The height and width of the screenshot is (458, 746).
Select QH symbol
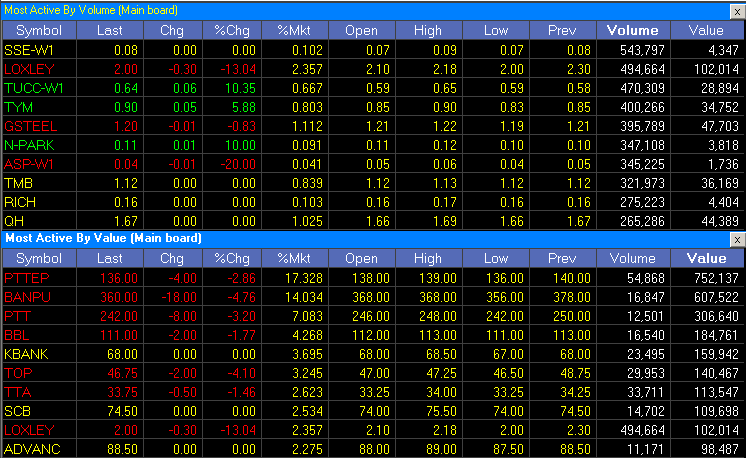pyautogui.click(x=14, y=222)
